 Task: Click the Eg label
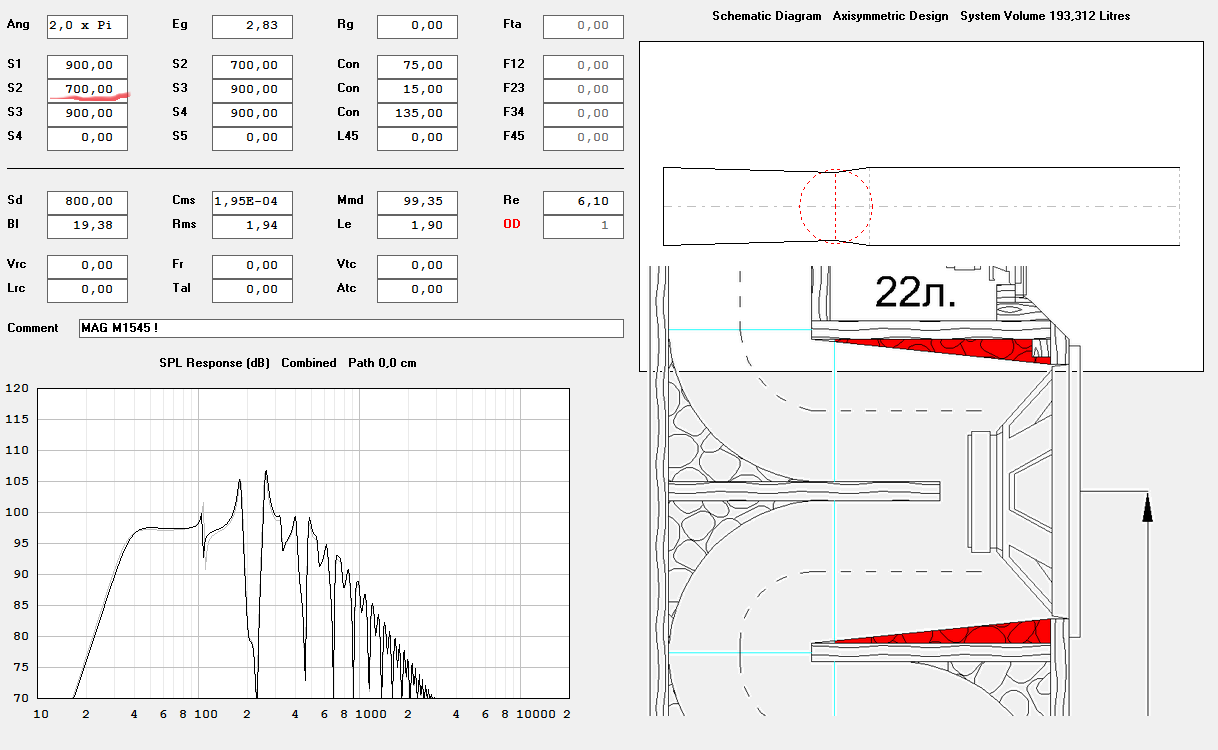[x=180, y=25]
